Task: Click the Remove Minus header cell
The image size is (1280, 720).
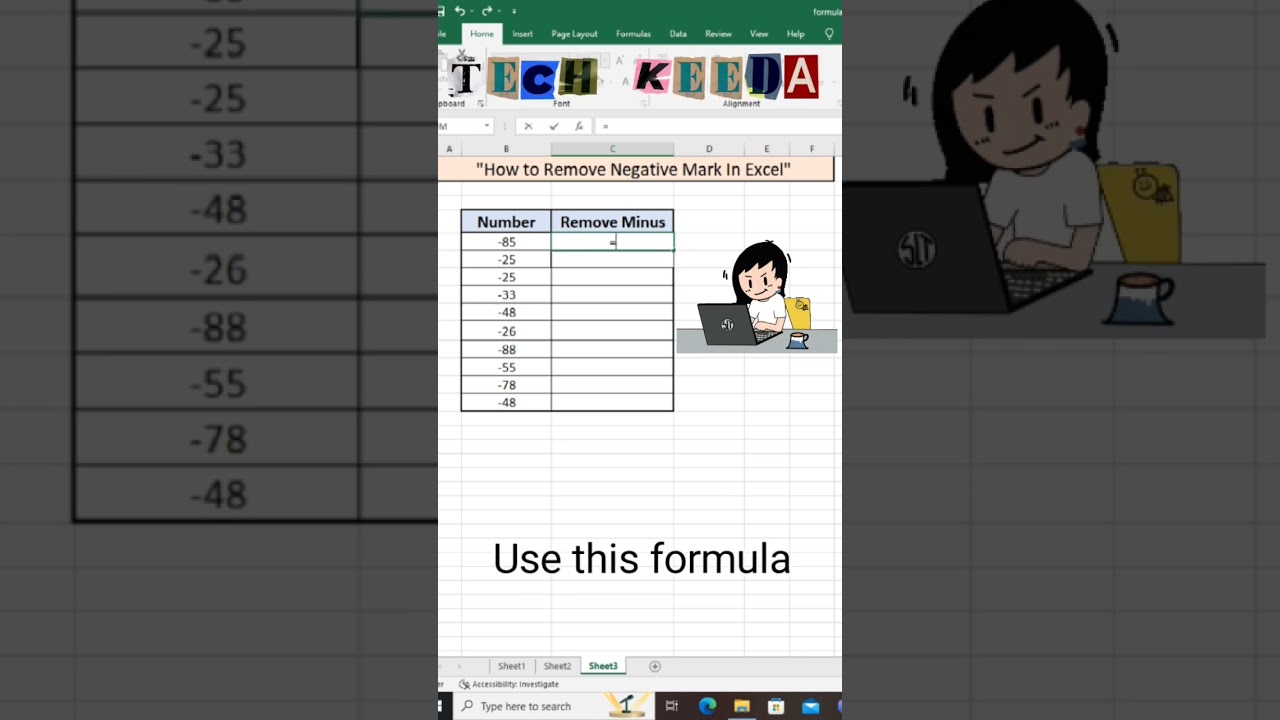Action: [612, 222]
